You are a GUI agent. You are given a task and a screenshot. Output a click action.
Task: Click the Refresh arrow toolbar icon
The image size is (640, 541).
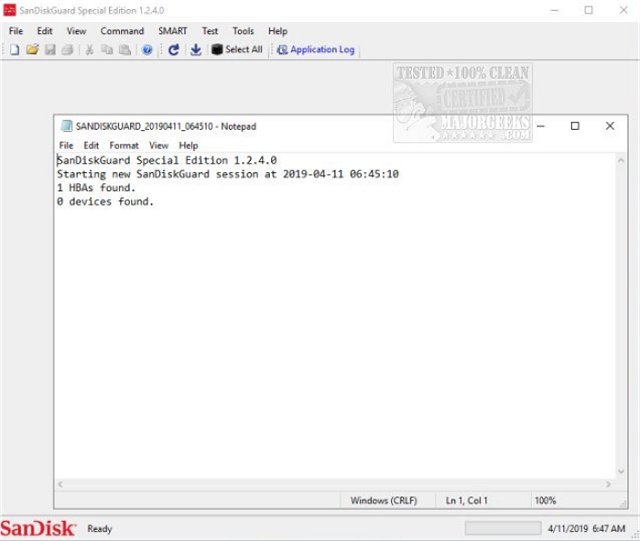coord(173,50)
